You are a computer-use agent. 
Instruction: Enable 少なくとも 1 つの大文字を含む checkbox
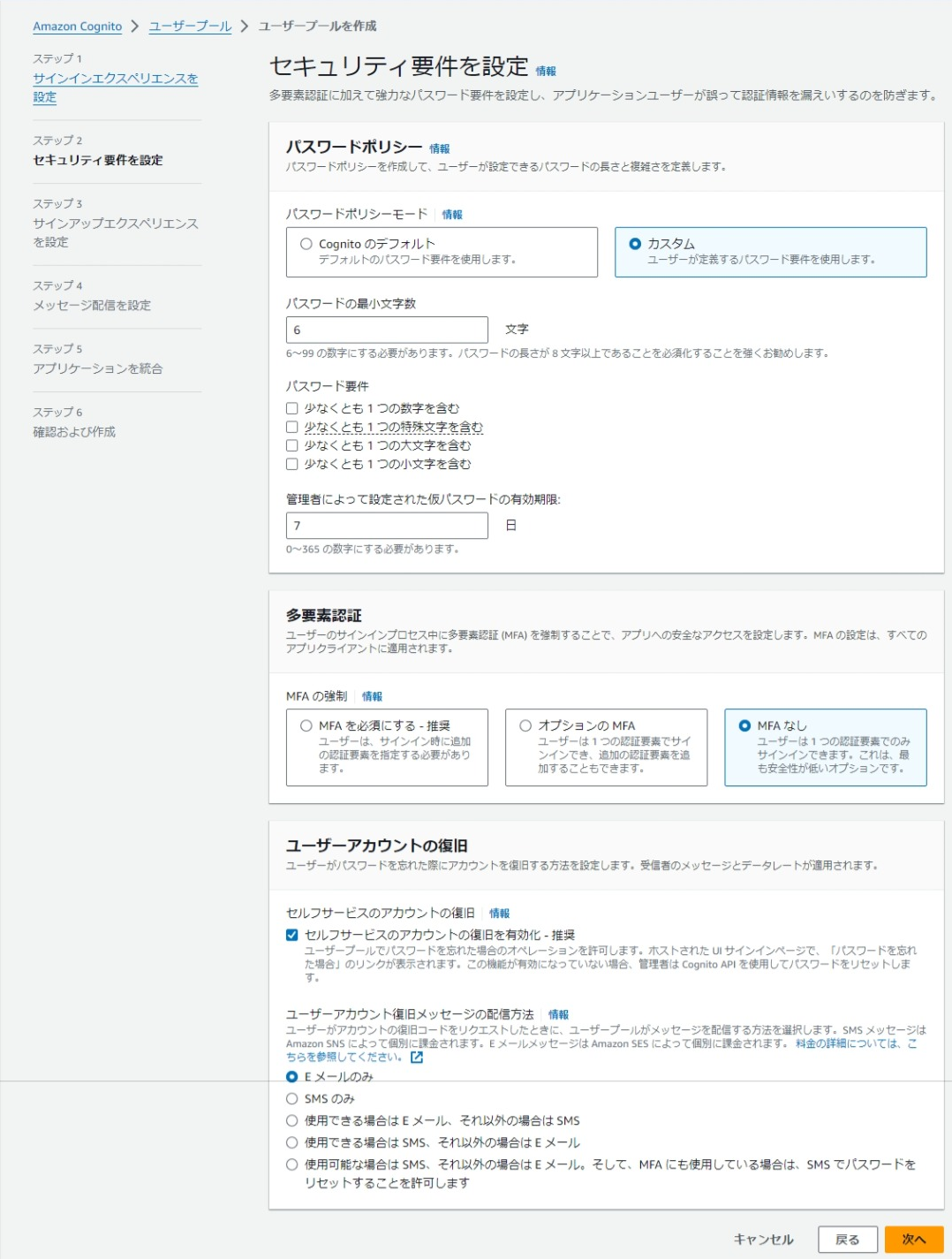(292, 445)
